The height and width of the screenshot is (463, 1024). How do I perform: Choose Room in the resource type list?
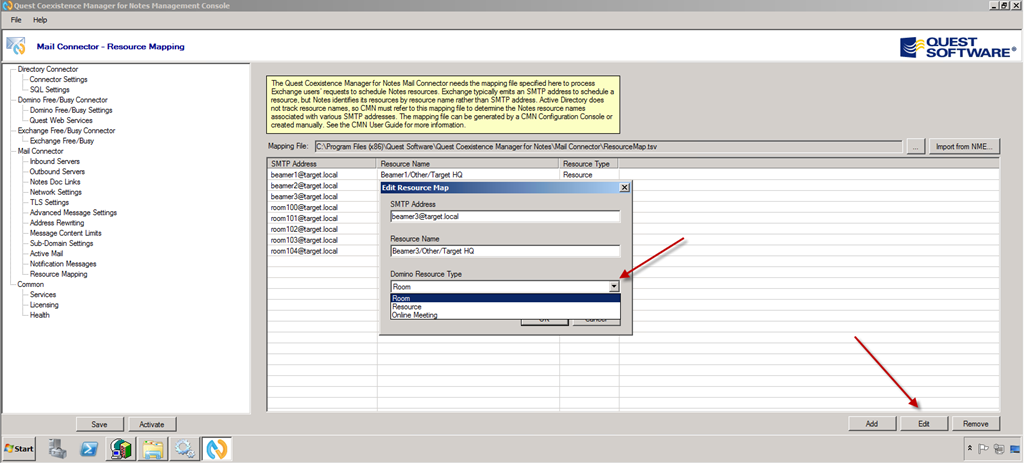point(505,298)
